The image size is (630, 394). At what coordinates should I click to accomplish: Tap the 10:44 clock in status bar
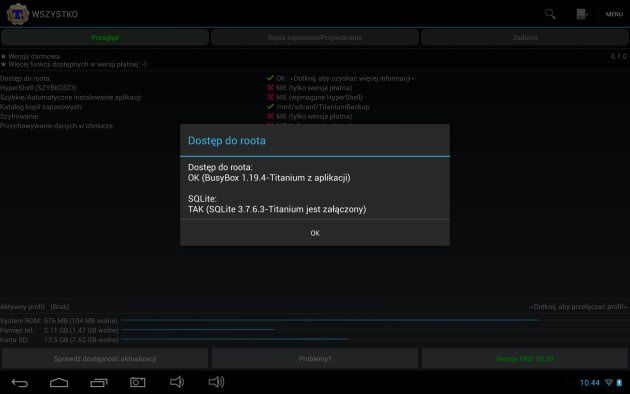point(589,383)
